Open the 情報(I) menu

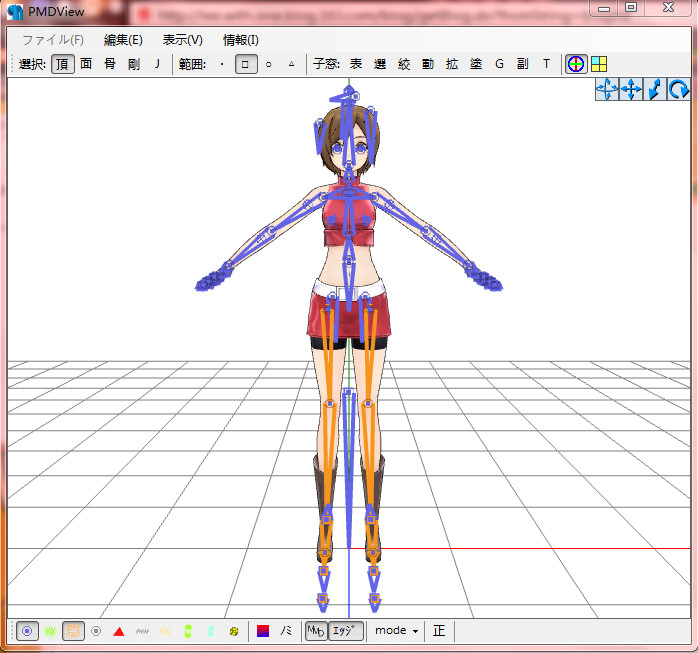pyautogui.click(x=240, y=40)
